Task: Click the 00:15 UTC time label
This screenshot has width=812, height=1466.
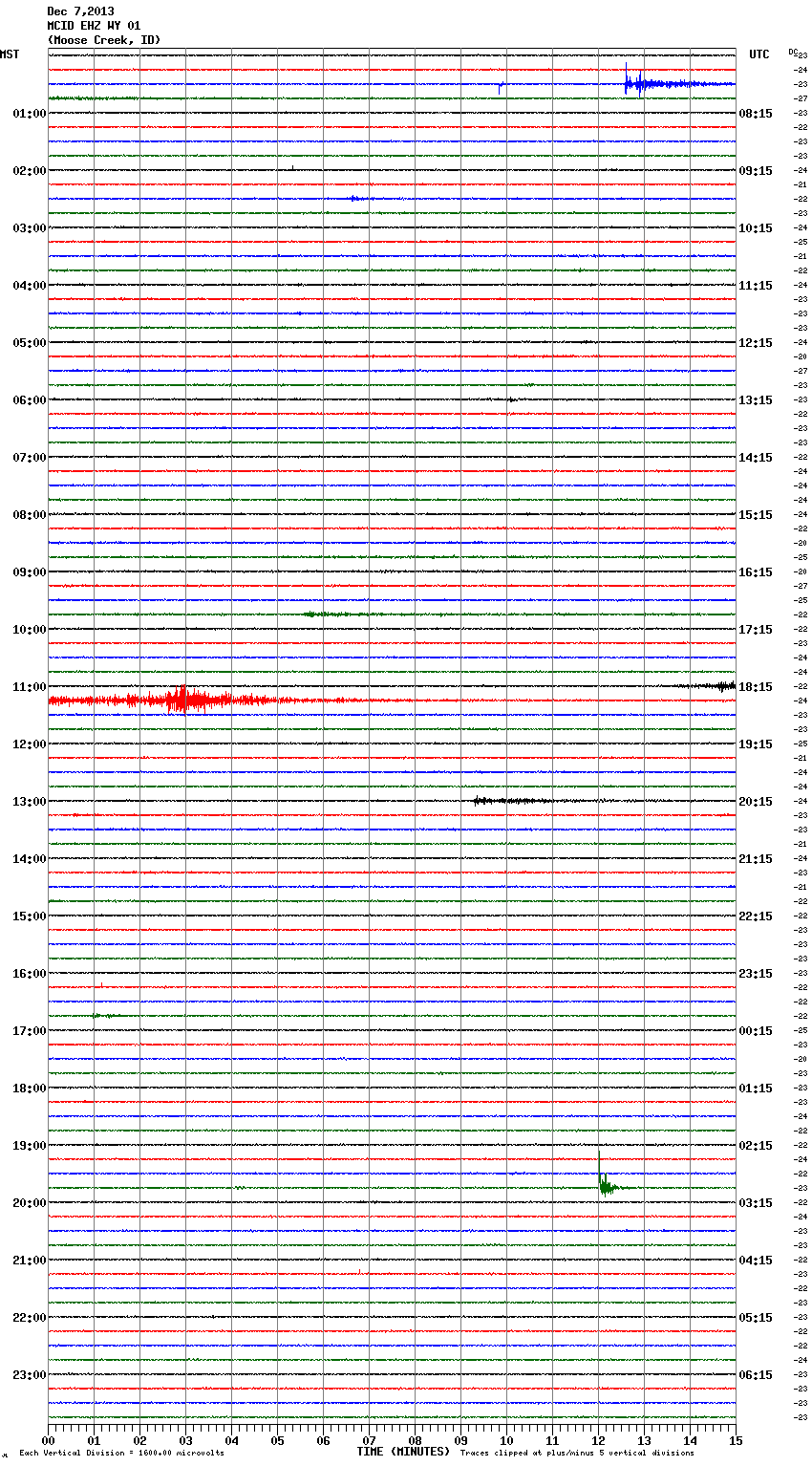Action: click(x=756, y=1031)
